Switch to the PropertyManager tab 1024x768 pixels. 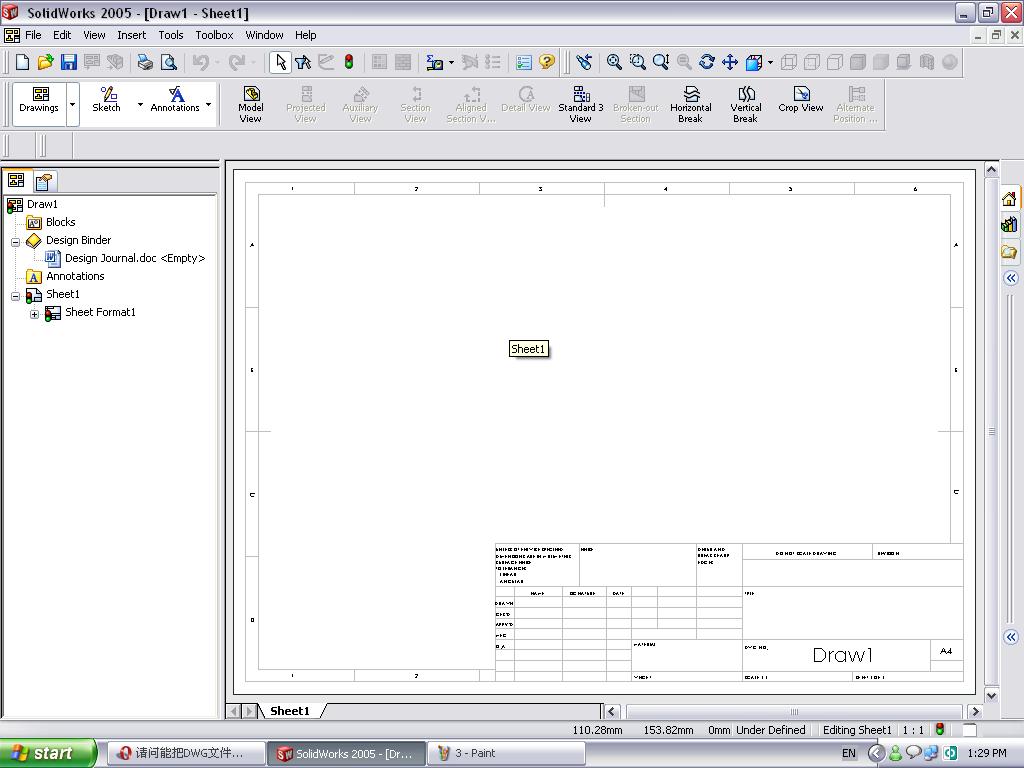[44, 181]
